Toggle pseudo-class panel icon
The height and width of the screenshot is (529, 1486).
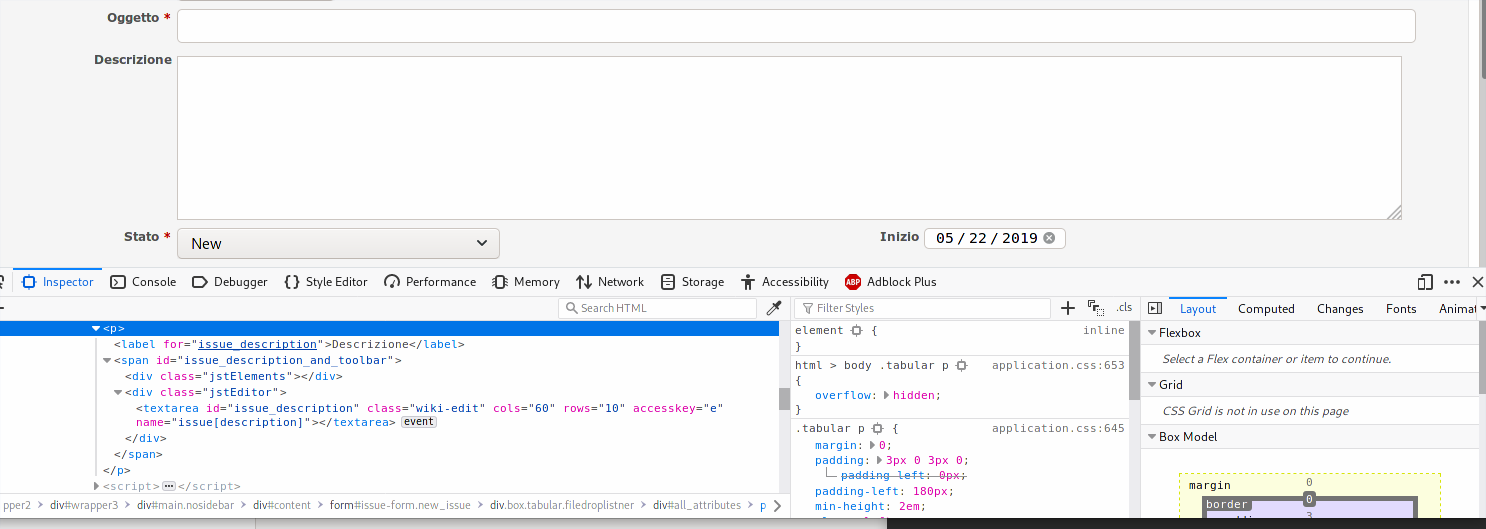click(1096, 308)
